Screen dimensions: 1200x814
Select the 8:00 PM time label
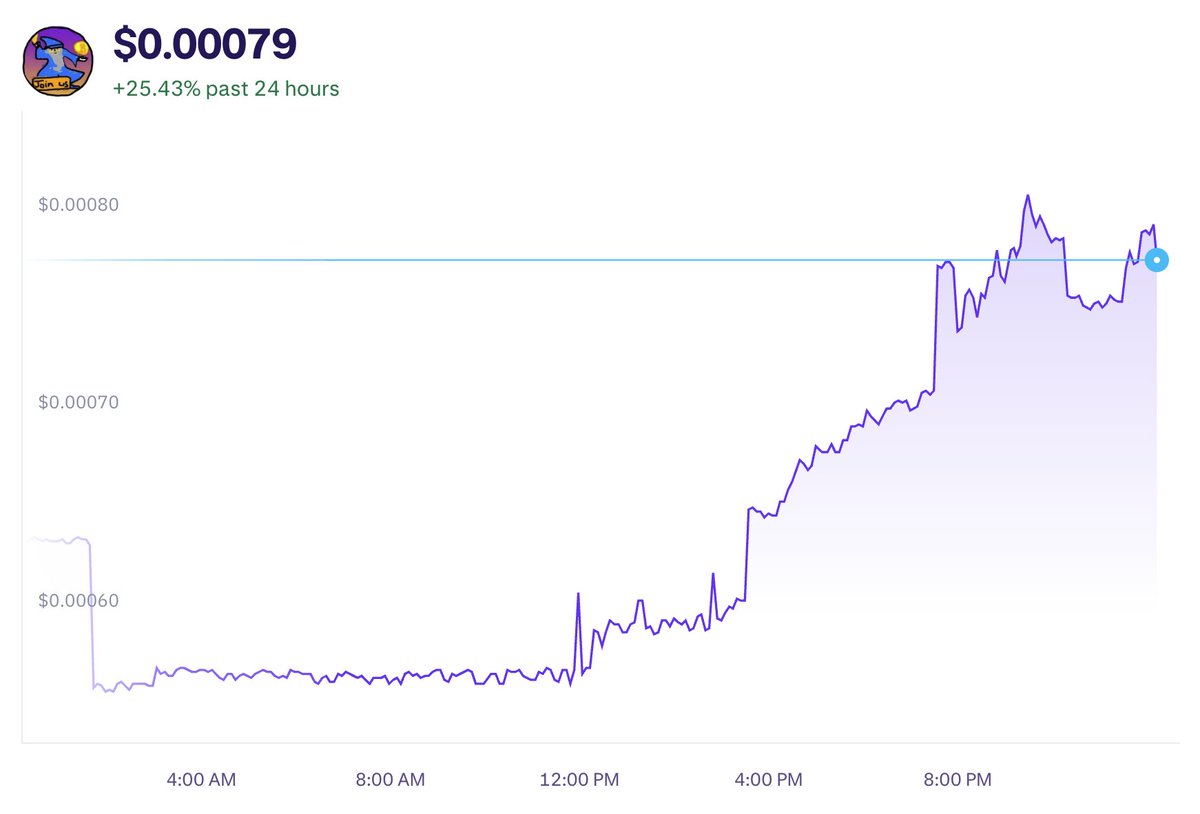pos(957,779)
